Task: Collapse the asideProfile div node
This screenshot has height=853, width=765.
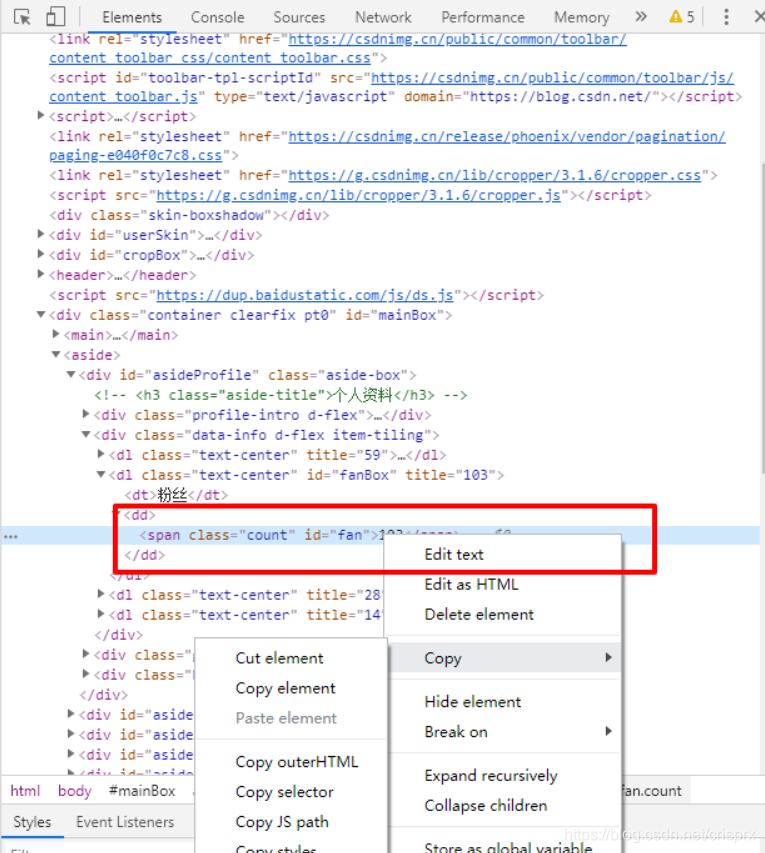Action: click(71, 374)
